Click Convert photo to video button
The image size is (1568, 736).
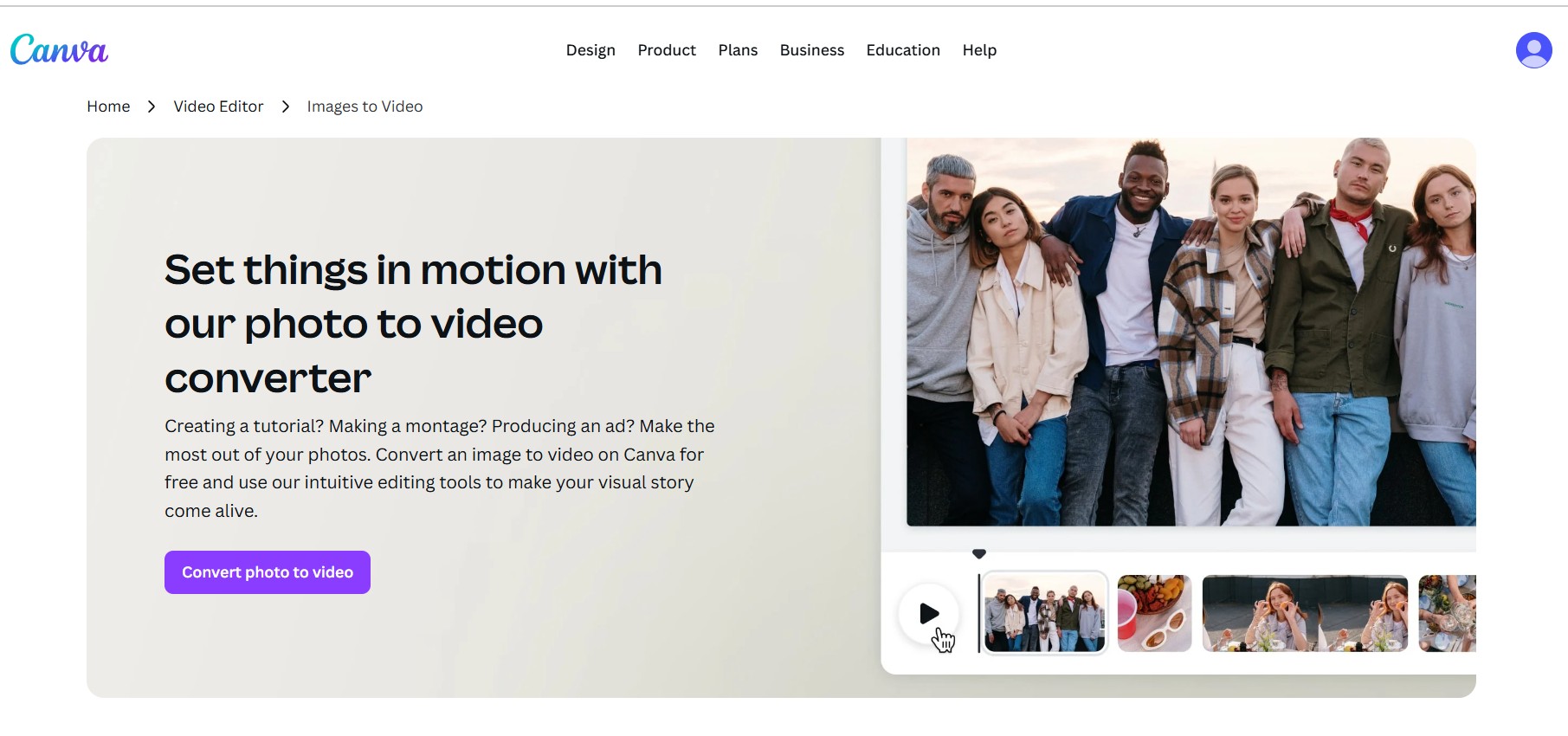point(268,572)
